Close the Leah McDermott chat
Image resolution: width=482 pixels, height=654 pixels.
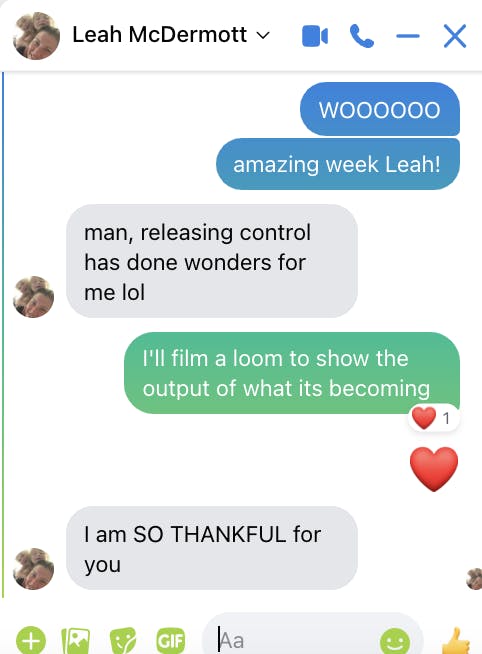(x=455, y=36)
